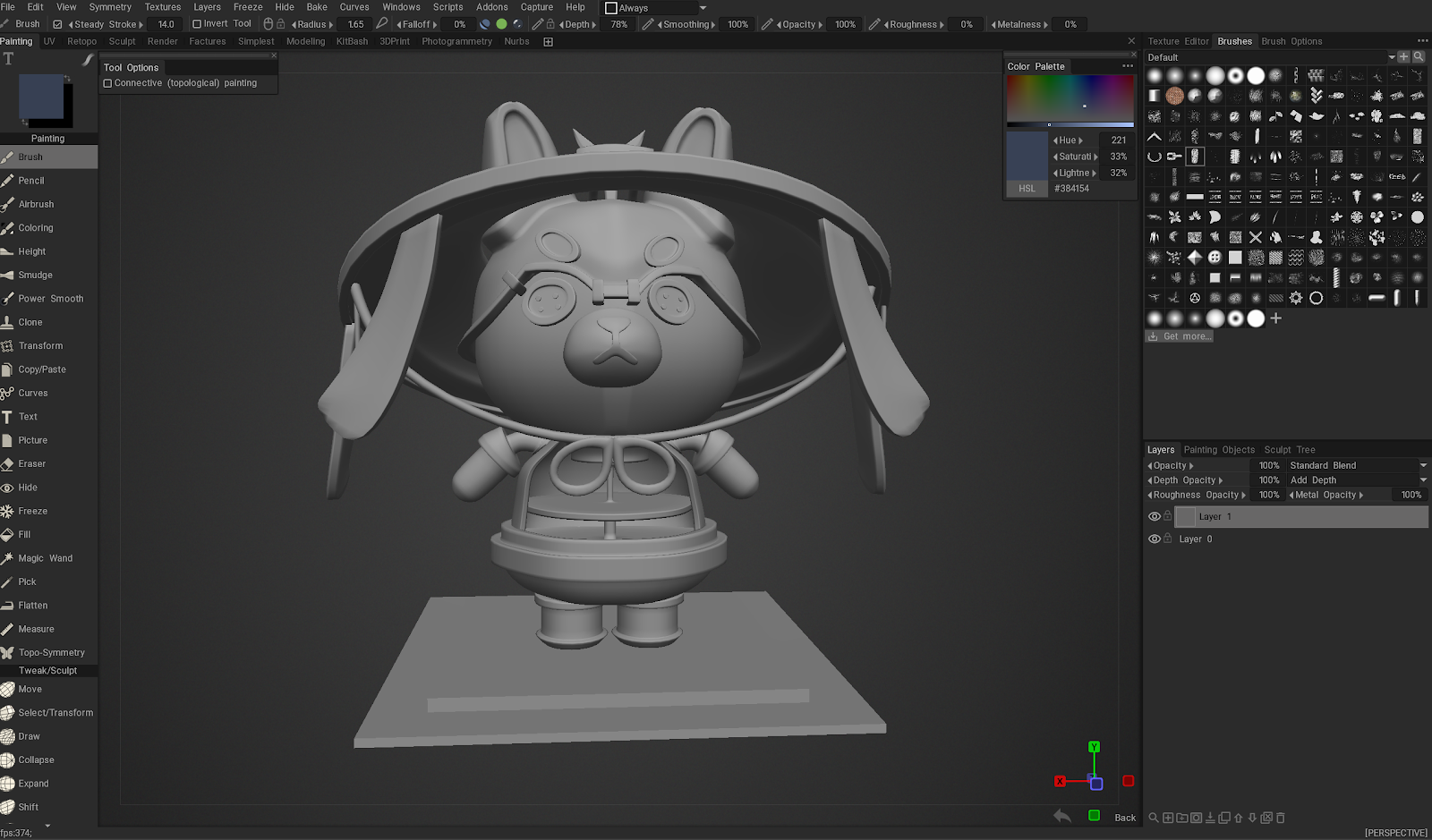Open the Color Palette options menu

(x=1128, y=66)
